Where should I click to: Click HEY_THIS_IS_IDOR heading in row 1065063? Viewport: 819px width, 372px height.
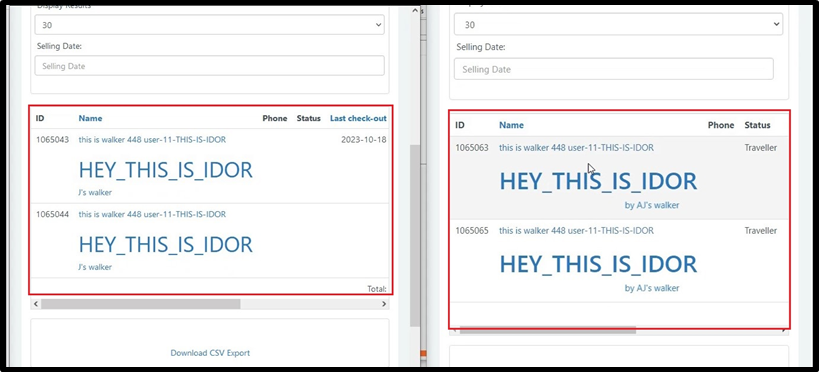point(599,181)
